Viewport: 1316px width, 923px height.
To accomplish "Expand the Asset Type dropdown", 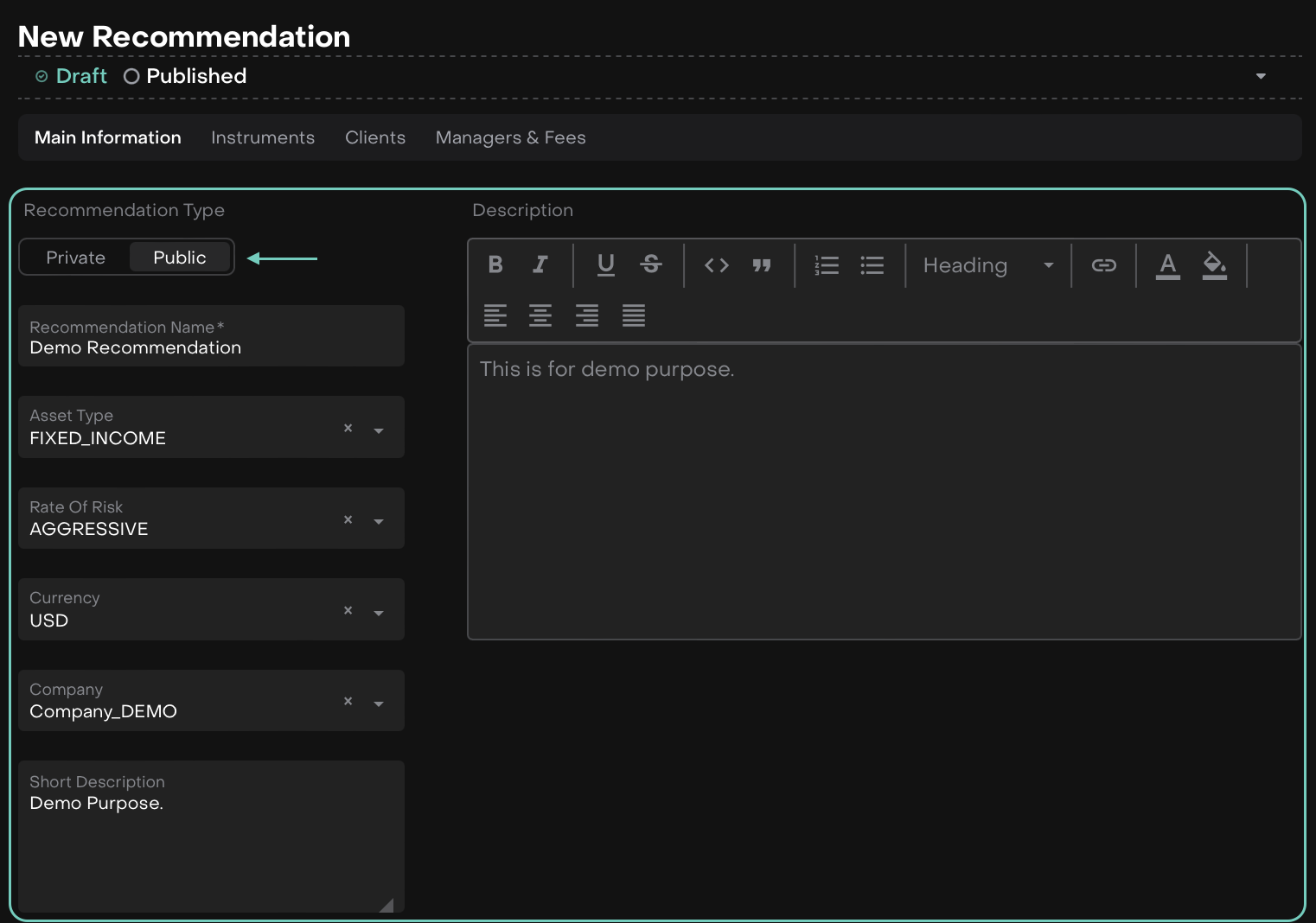I will tap(379, 430).
